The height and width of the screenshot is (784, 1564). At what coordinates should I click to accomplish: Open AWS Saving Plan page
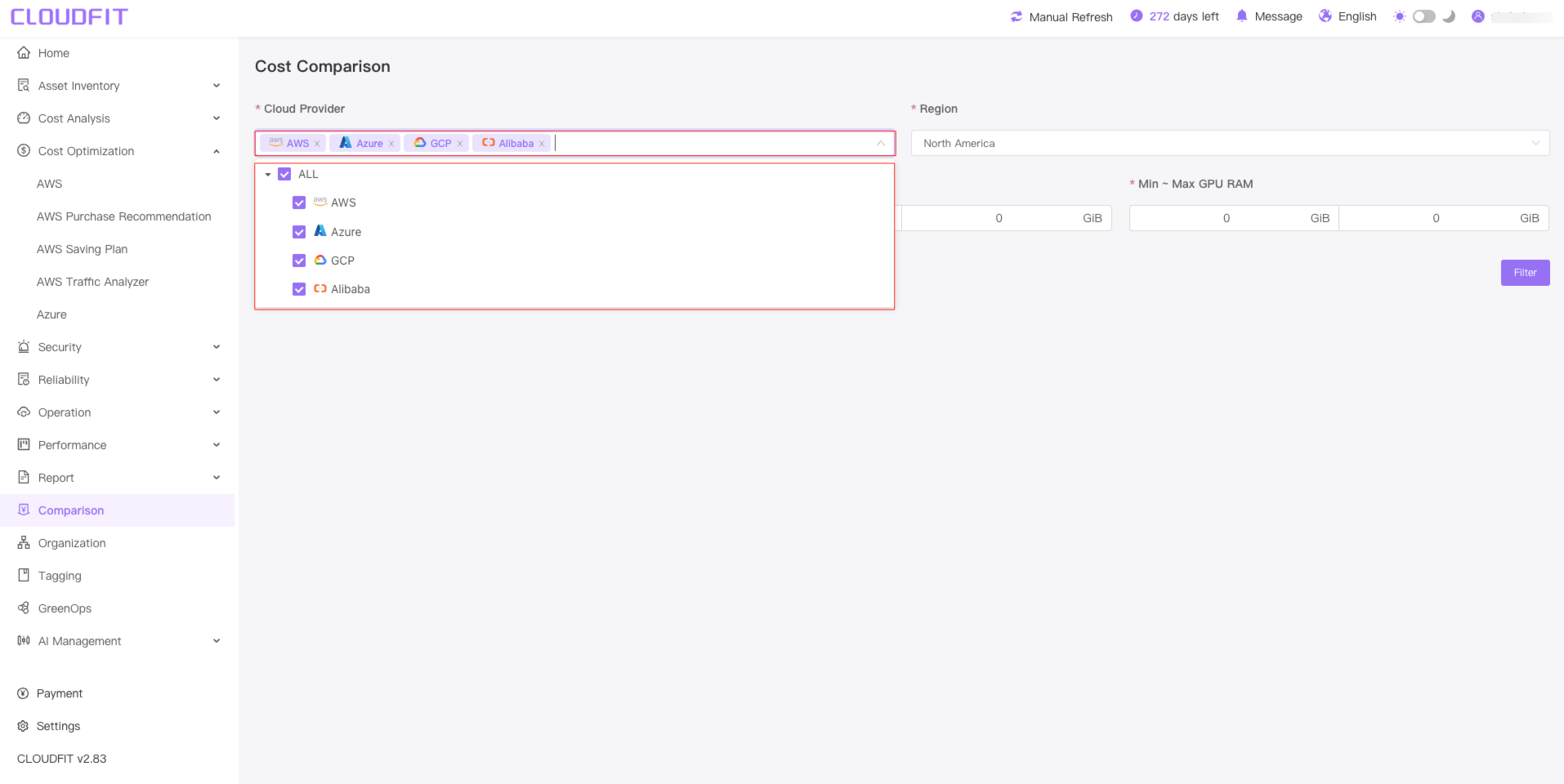tap(83, 249)
